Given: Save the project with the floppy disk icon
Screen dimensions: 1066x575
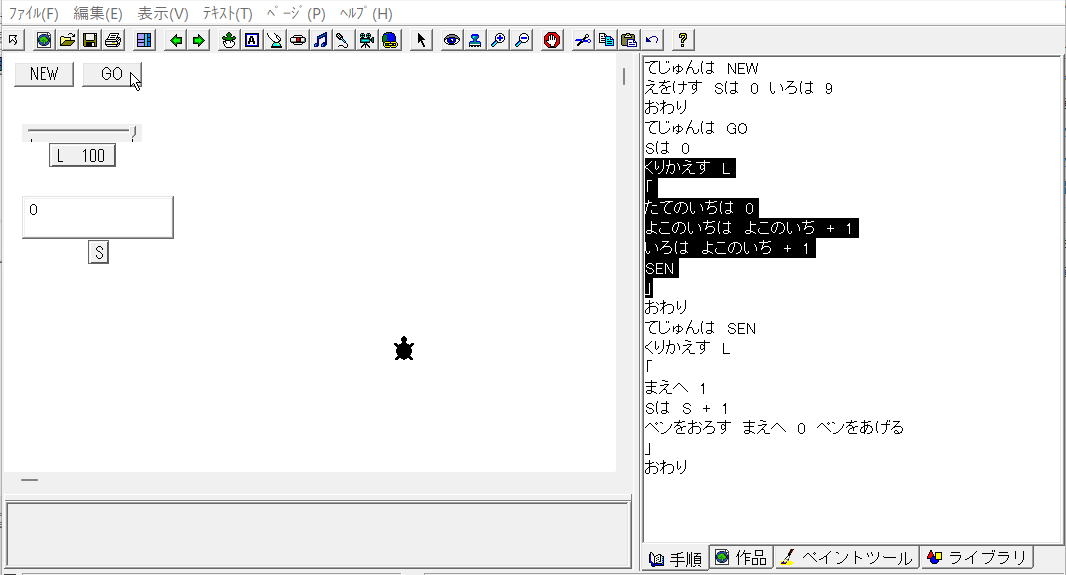Looking at the screenshot, I should (90, 40).
